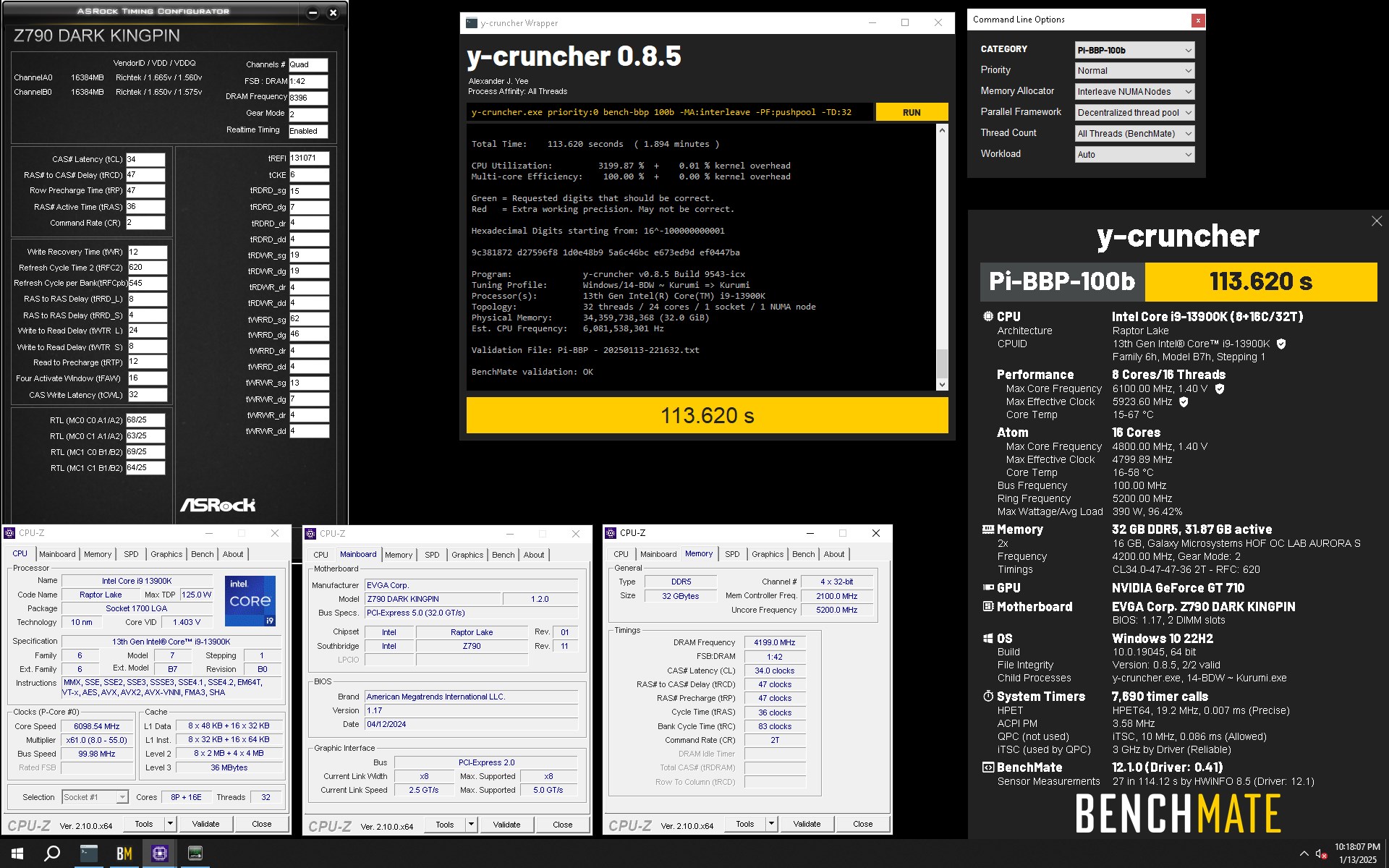Click the OS Windows icon in BenchMate panel
The width and height of the screenshot is (1389, 868).
click(x=988, y=638)
